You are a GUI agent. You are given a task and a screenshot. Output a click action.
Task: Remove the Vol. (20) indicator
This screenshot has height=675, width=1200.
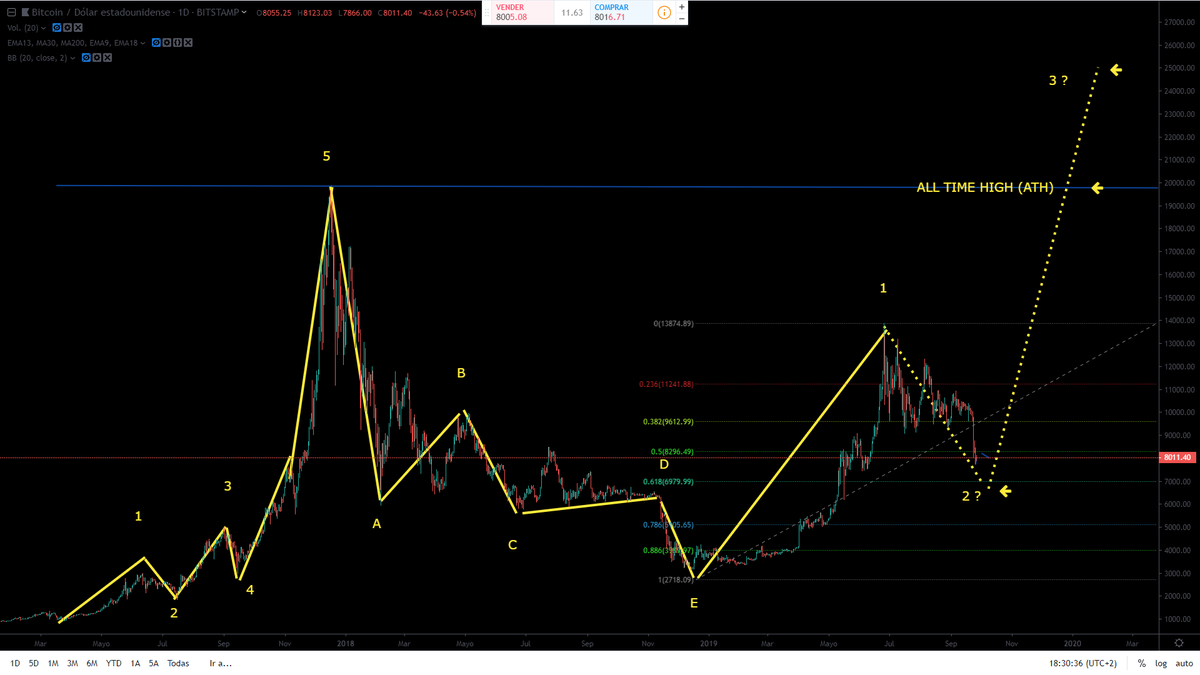coord(78,28)
